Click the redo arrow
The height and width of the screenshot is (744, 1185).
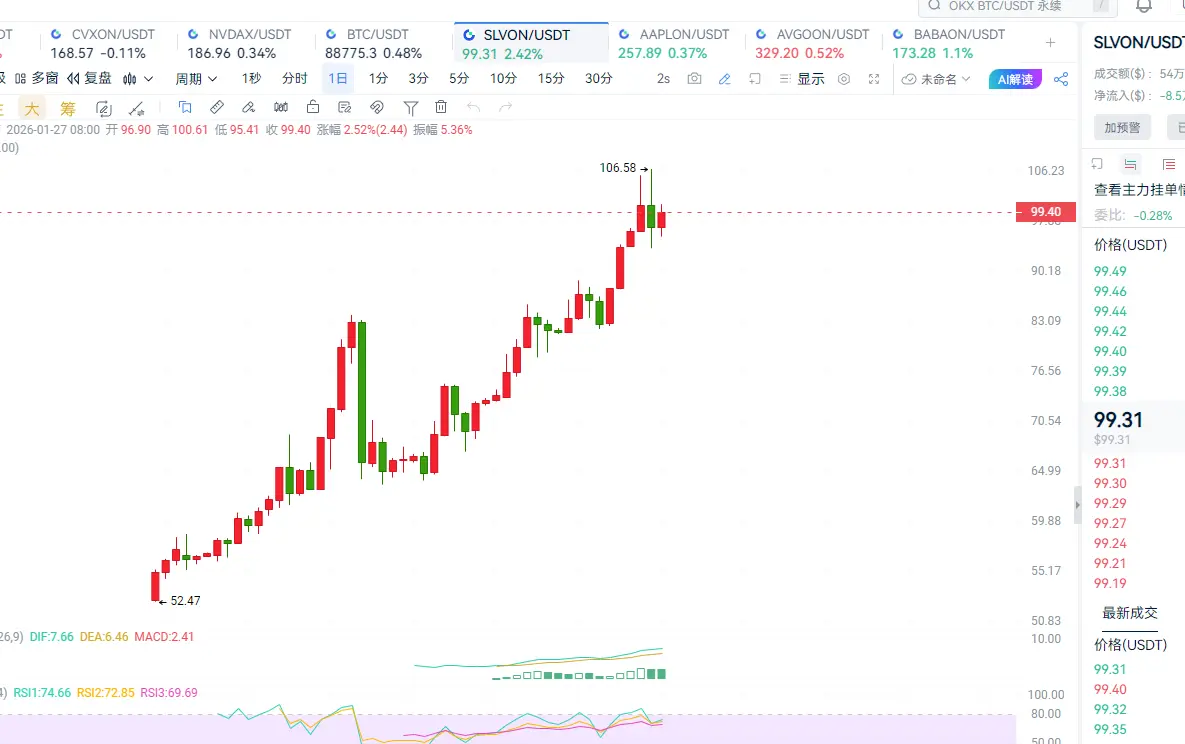[x=506, y=107]
